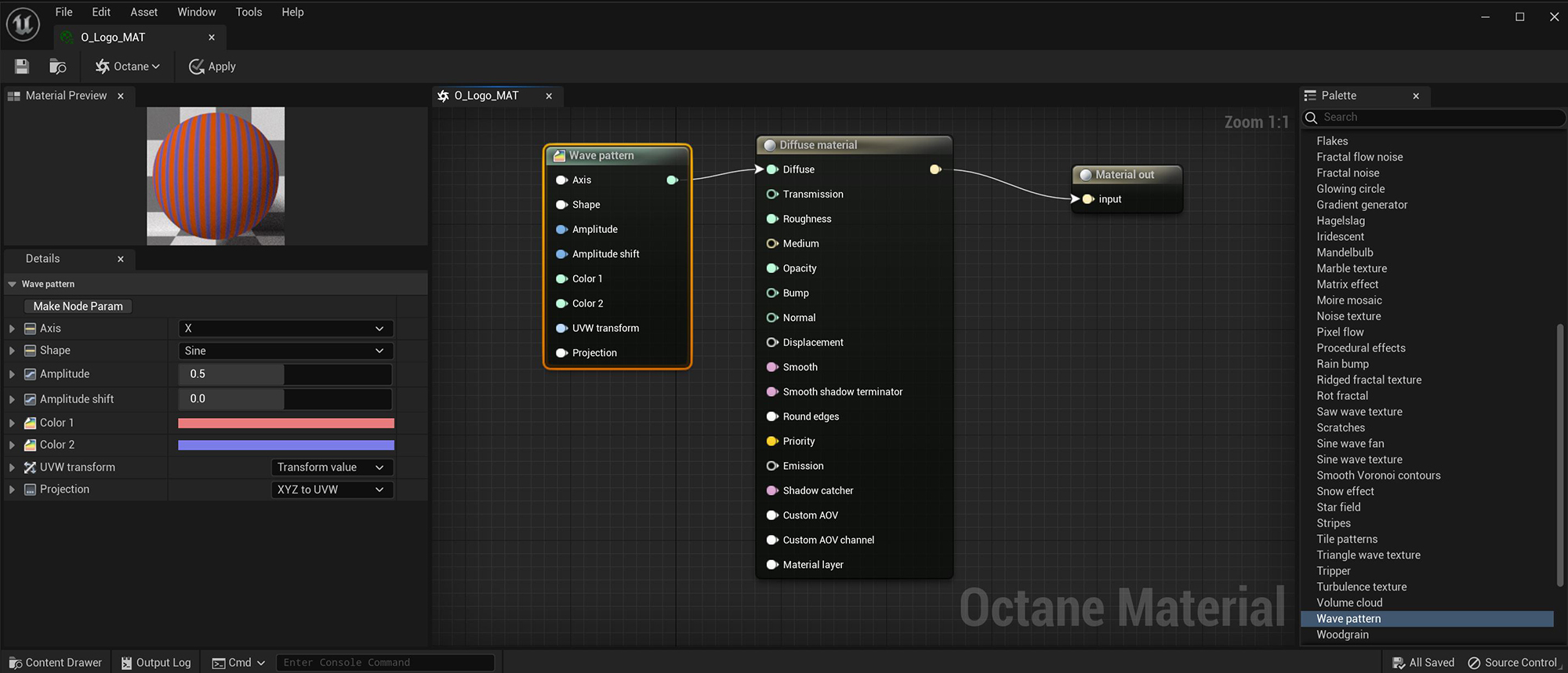The height and width of the screenshot is (673, 1568).
Task: Click the Priority input pin
Action: pyautogui.click(x=772, y=442)
